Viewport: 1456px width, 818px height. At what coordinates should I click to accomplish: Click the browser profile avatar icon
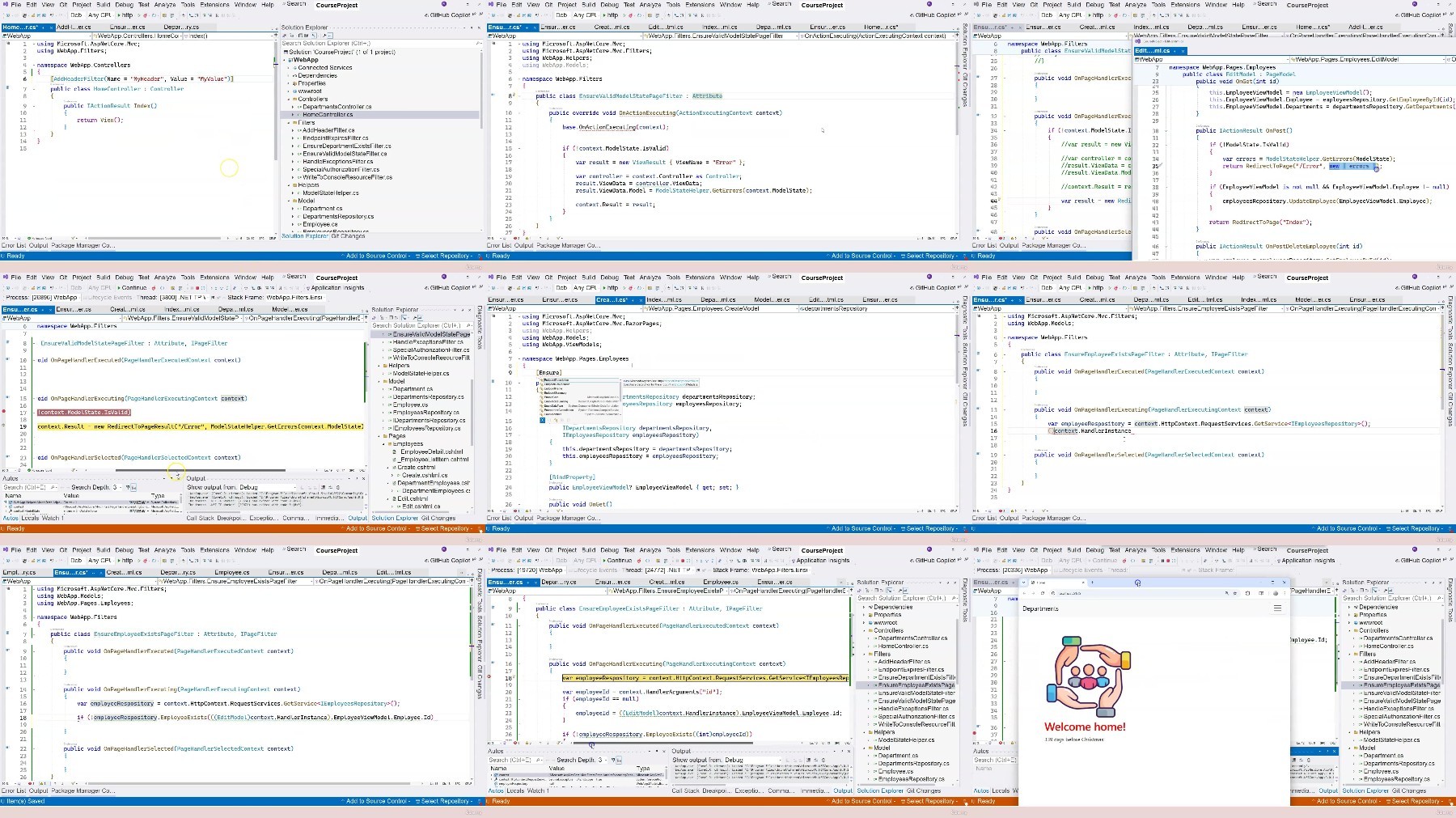1276,593
